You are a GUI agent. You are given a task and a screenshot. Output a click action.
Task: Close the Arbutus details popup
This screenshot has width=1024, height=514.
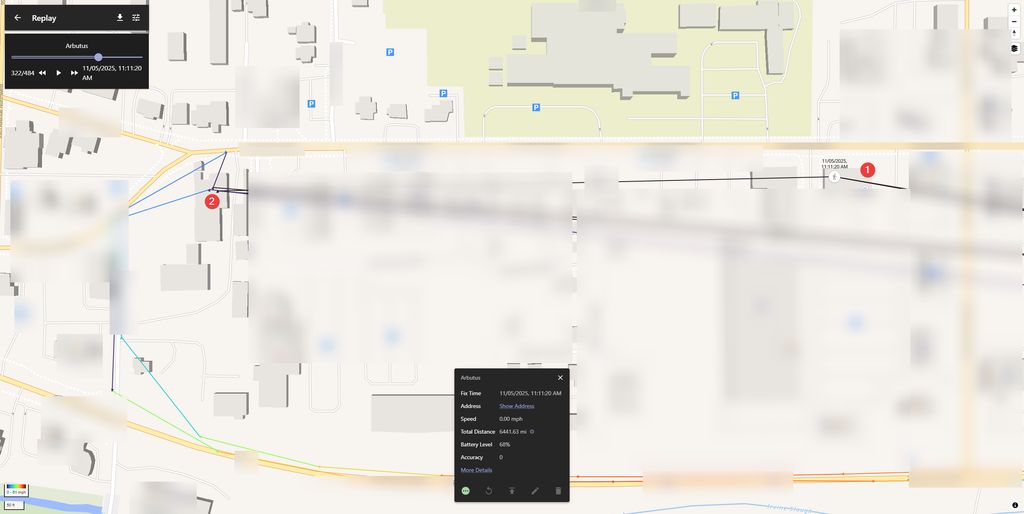560,377
